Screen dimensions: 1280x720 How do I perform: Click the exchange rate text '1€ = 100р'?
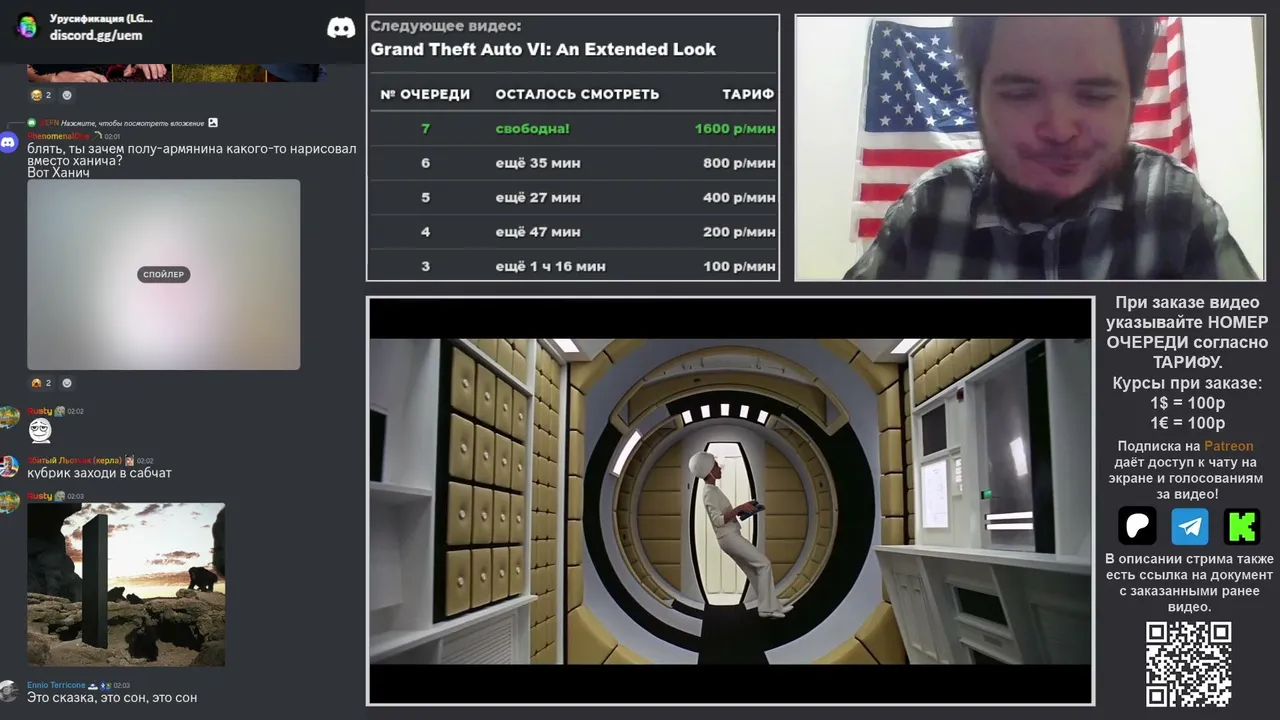coord(1187,423)
